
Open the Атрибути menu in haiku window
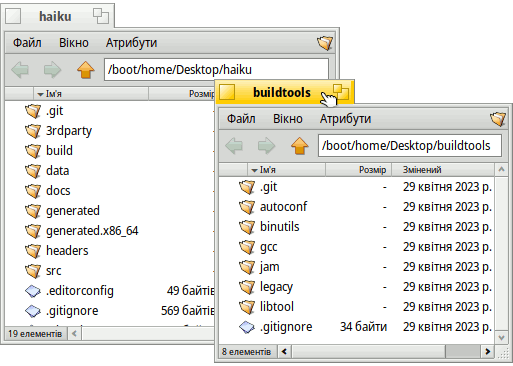[131, 43]
